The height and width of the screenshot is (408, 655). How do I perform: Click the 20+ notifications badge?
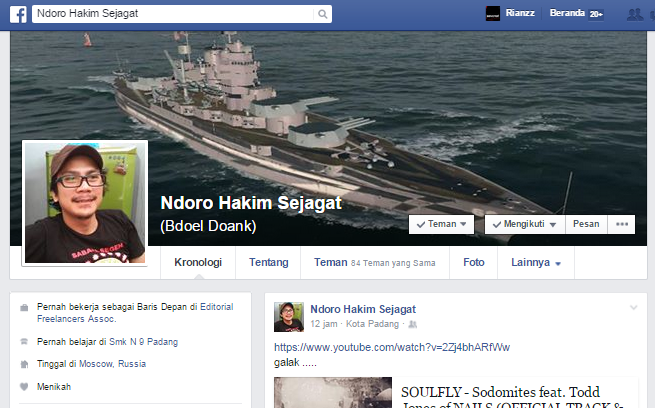click(x=596, y=14)
